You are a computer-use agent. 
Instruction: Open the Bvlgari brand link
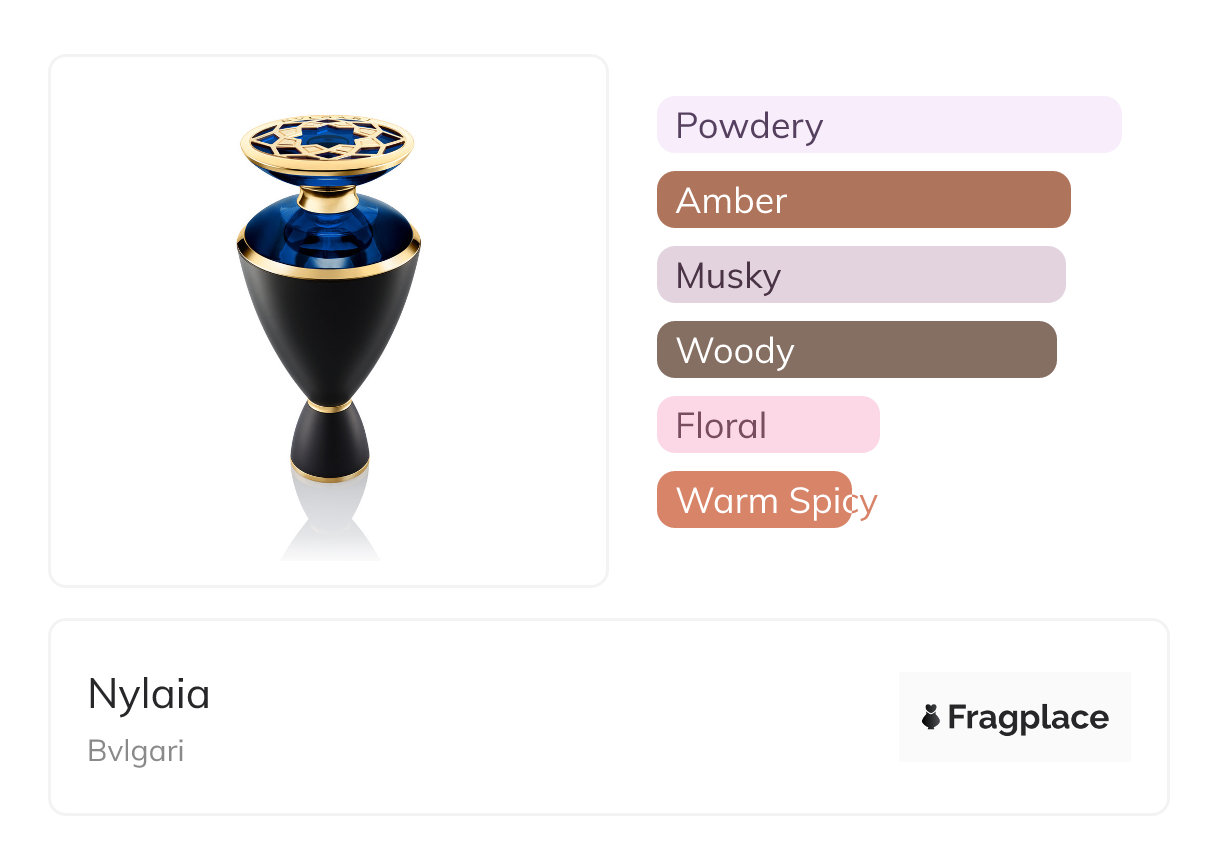136,751
